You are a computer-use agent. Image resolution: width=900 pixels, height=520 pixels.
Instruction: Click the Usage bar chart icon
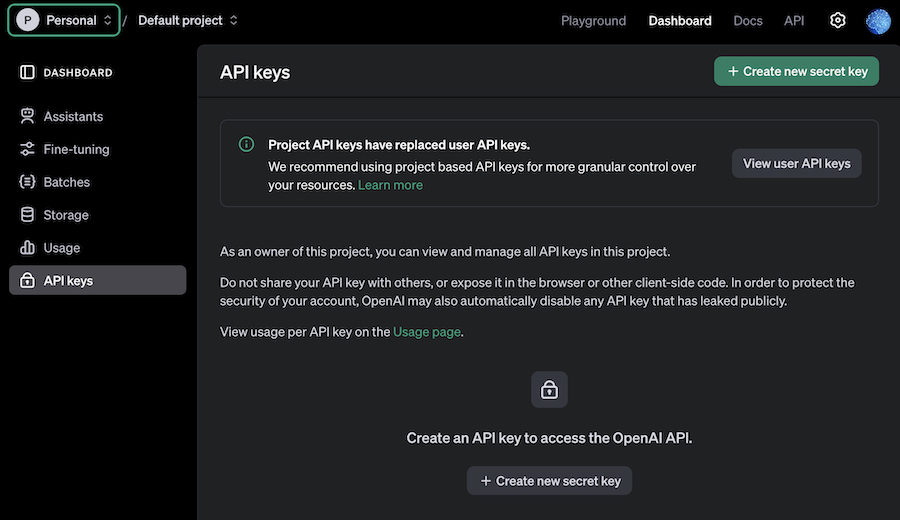27,247
